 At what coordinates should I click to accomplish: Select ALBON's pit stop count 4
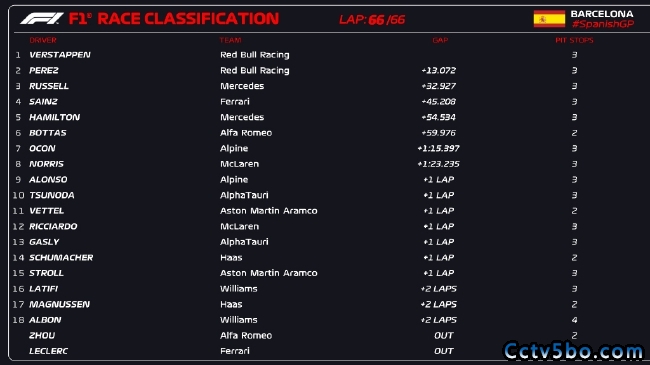click(x=574, y=320)
